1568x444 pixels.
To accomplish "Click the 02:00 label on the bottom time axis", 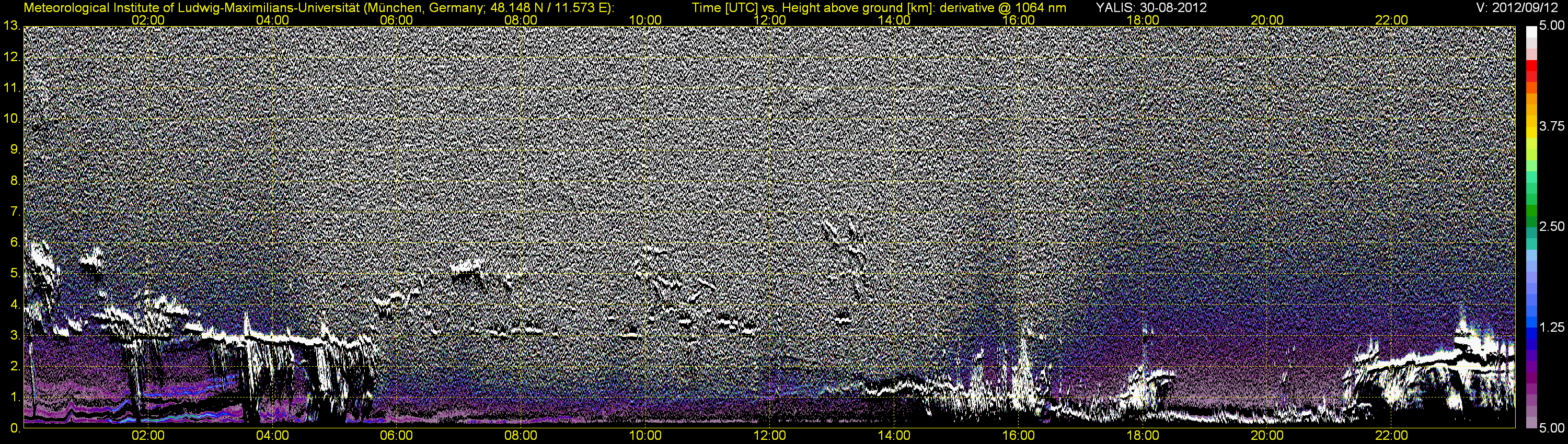I will [148, 436].
